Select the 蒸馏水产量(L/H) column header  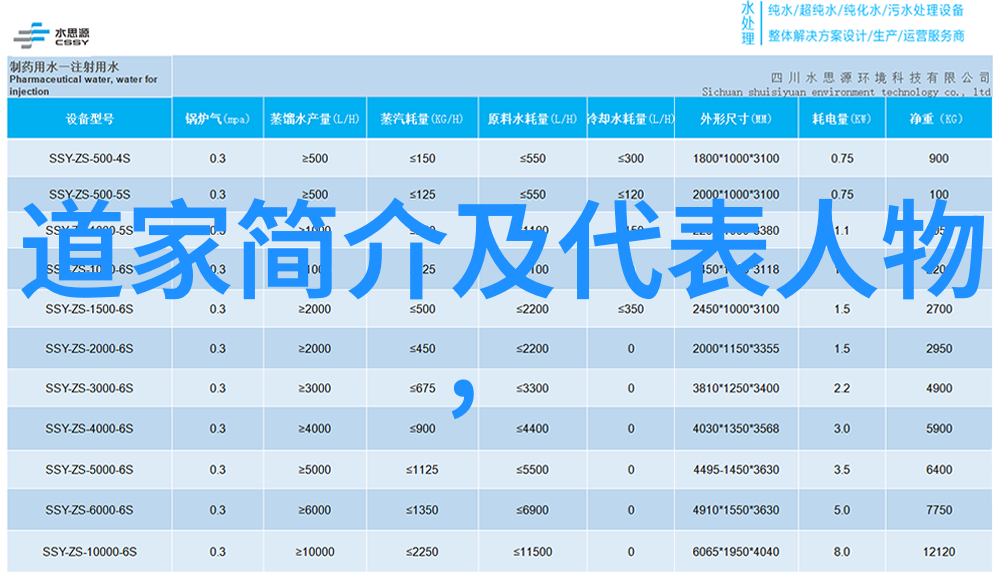[x=314, y=118]
